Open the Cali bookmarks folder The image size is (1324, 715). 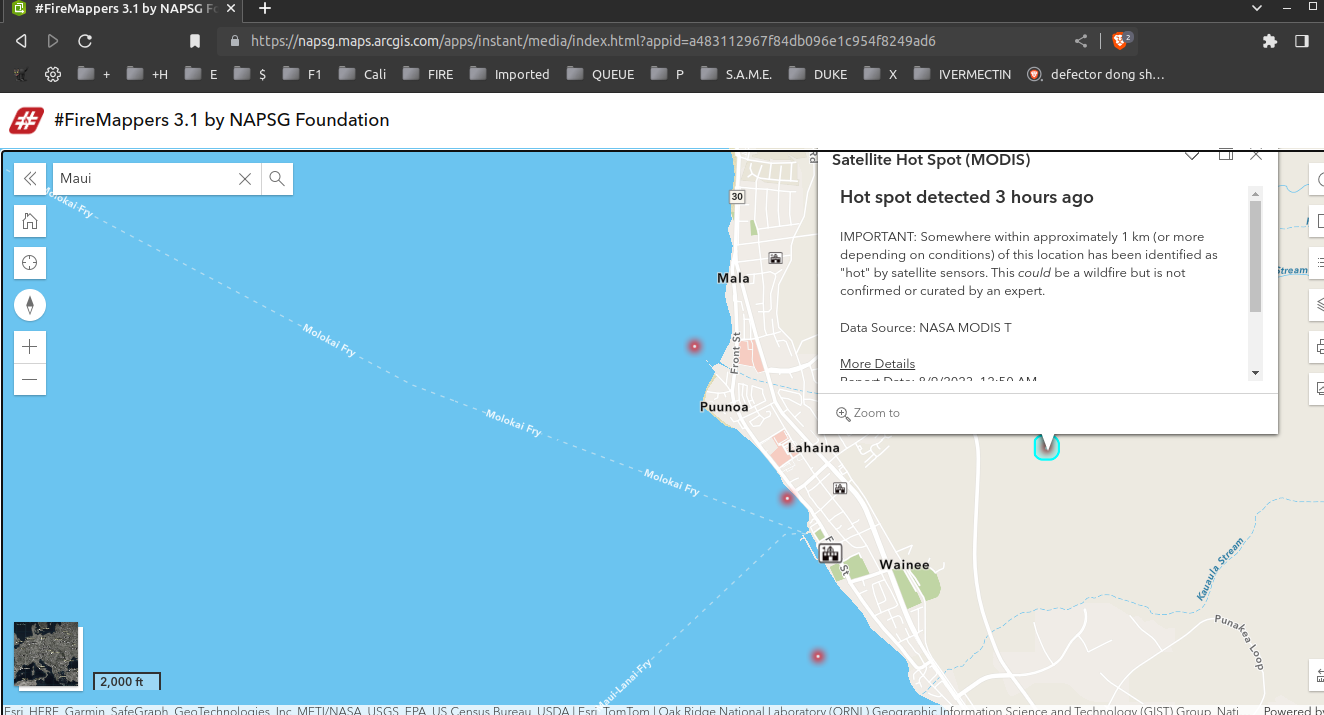pyautogui.click(x=362, y=74)
